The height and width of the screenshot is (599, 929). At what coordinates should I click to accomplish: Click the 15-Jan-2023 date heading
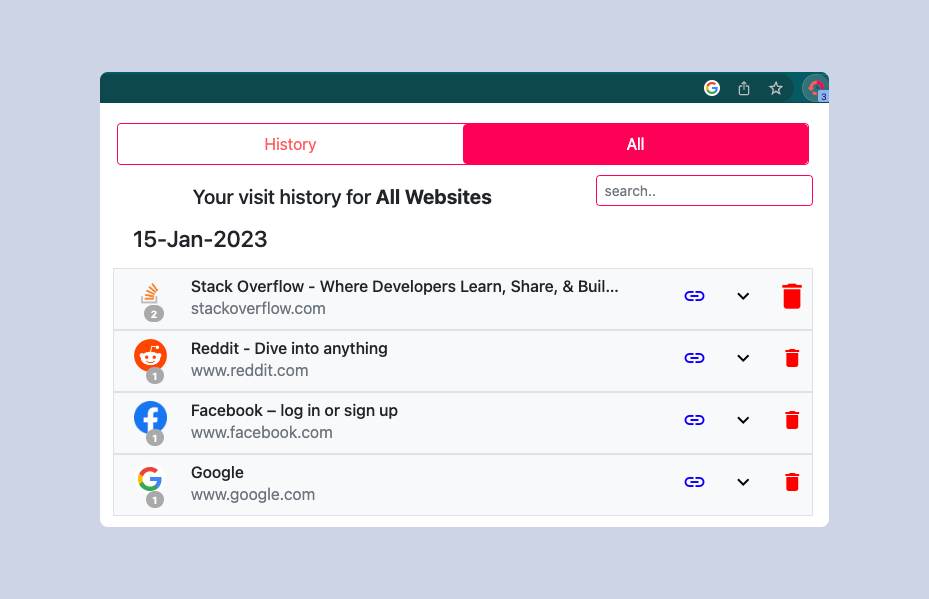click(x=200, y=239)
